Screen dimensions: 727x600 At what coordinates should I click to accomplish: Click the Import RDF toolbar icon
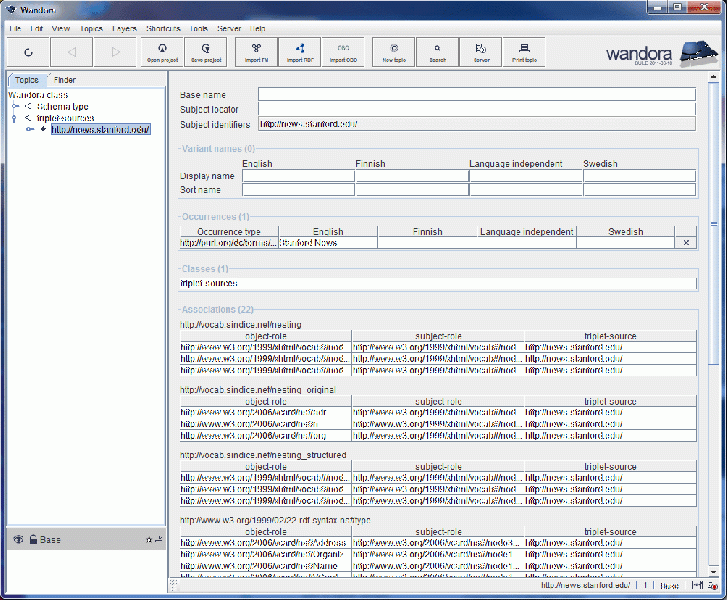(x=300, y=51)
